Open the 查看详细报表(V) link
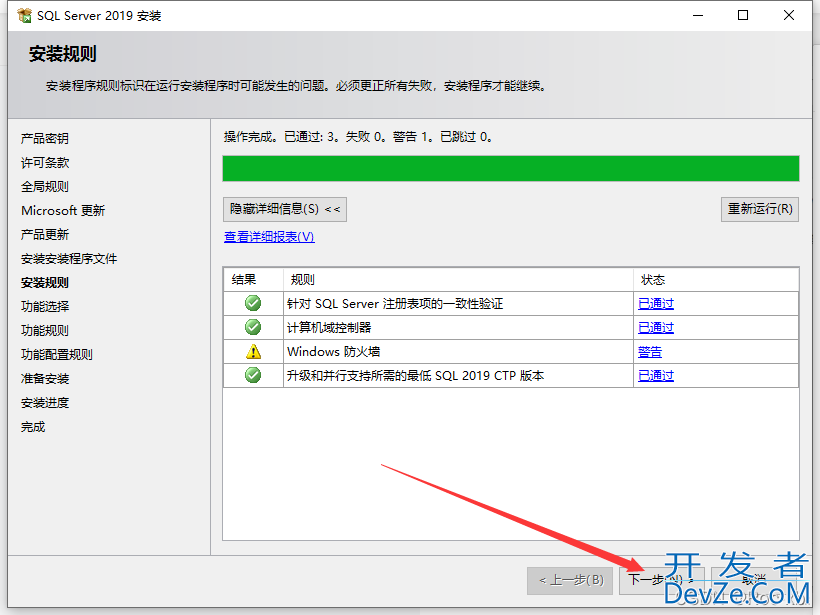 pos(269,237)
